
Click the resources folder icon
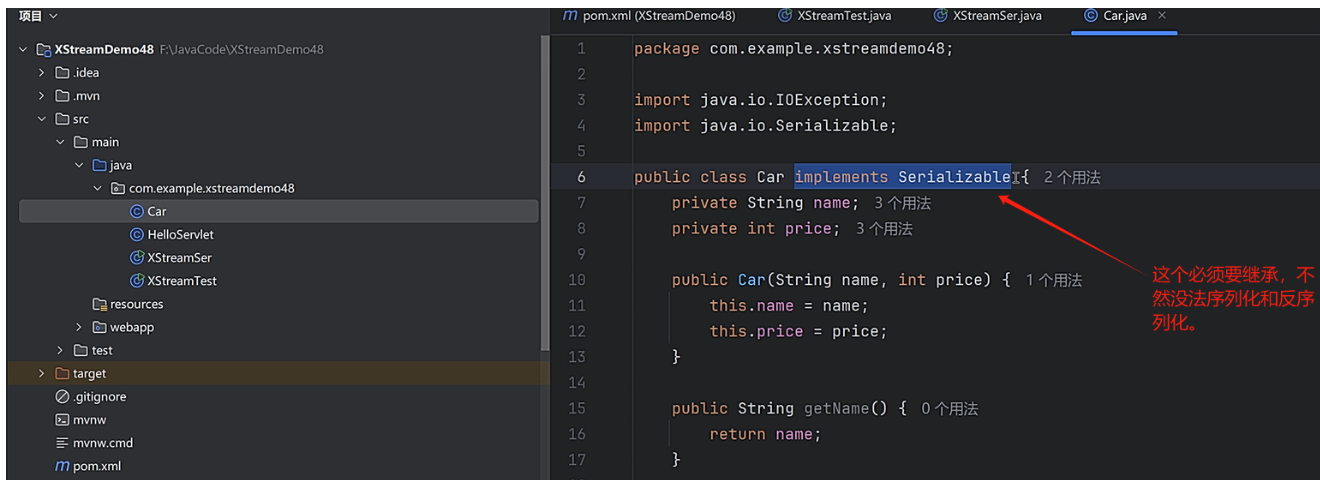pyautogui.click(x=99, y=304)
